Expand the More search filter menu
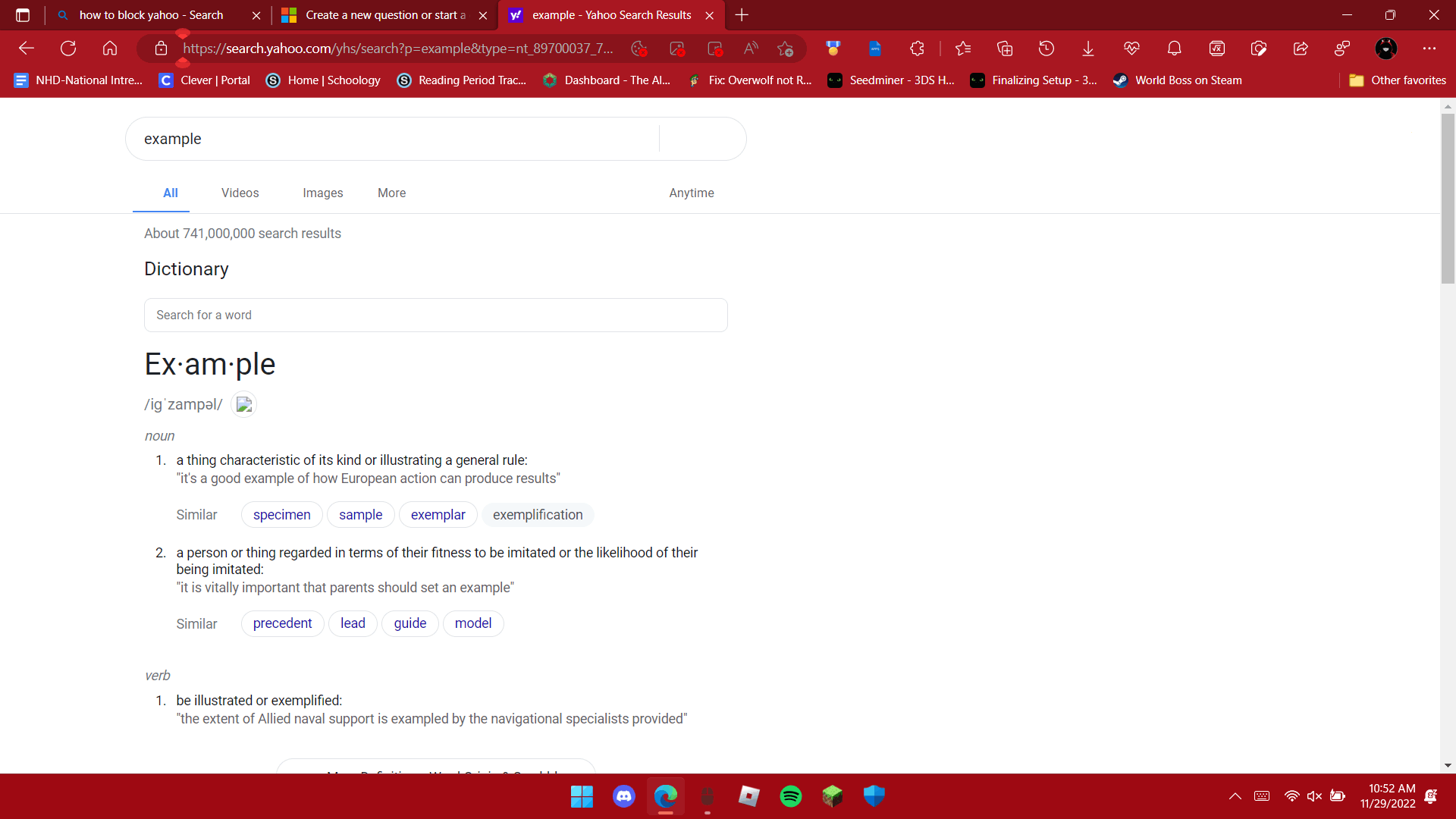This screenshot has height=819, width=1456. [391, 193]
